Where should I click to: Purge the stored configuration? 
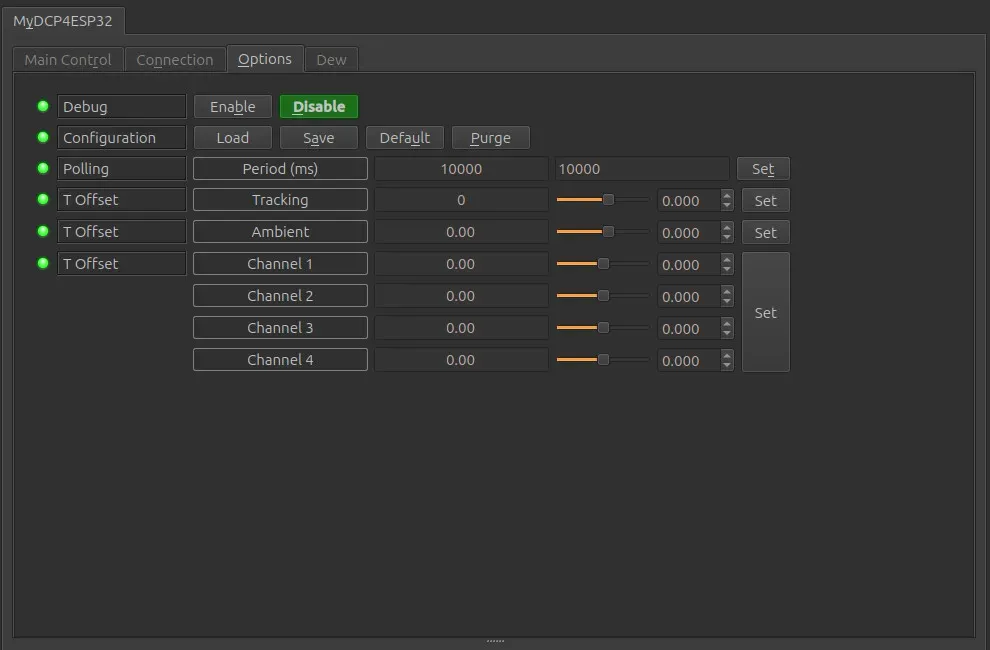coord(491,138)
